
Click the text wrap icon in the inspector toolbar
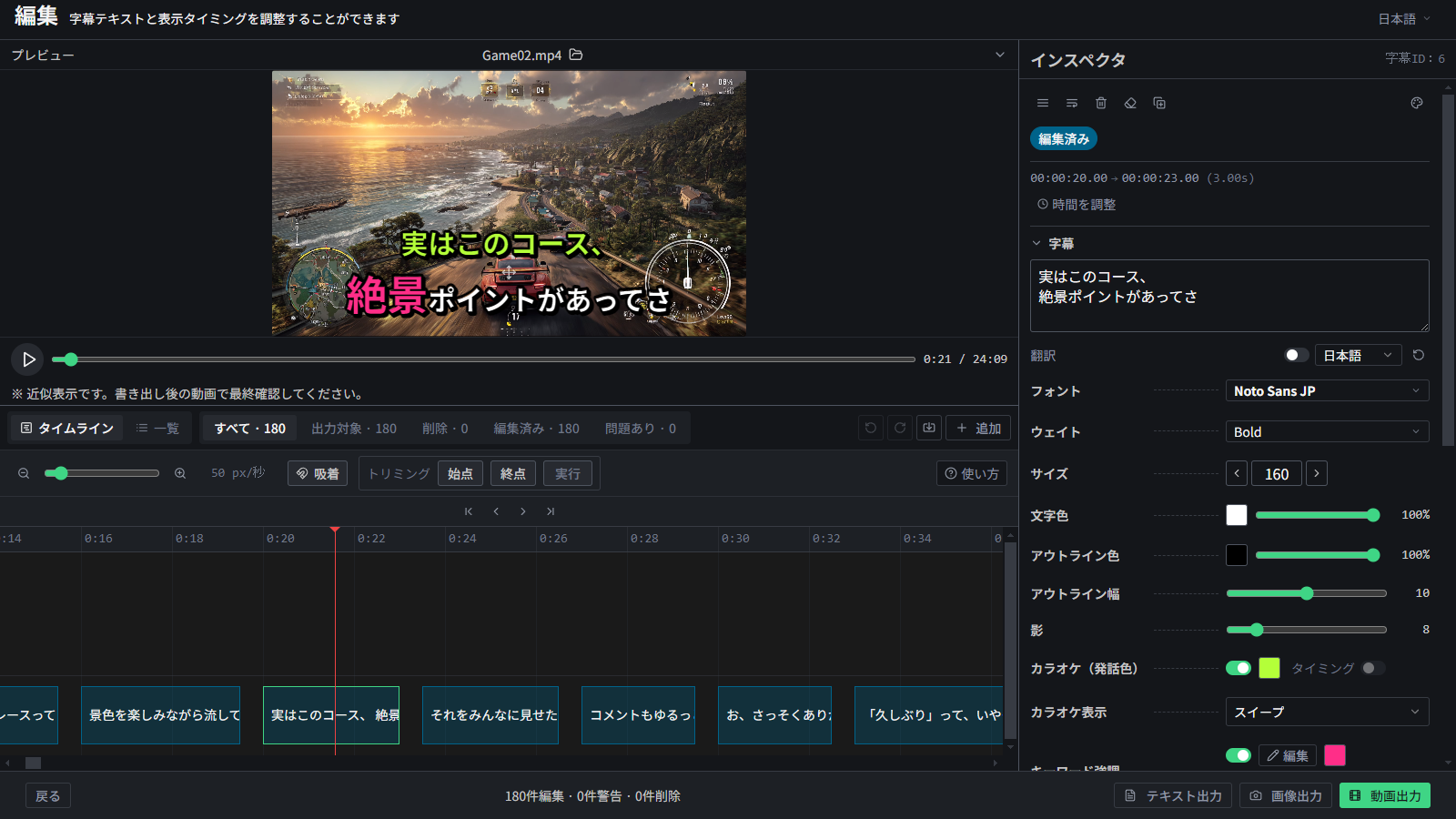pyautogui.click(x=1072, y=103)
